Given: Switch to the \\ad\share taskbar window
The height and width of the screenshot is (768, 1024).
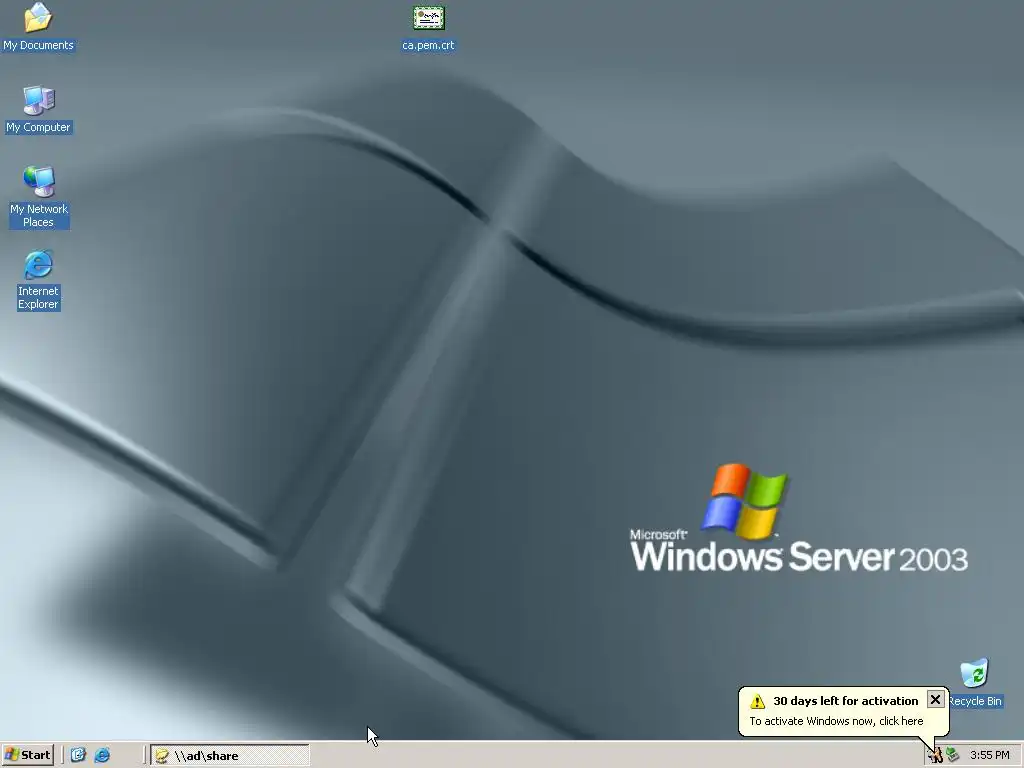Looking at the screenshot, I should [230, 756].
